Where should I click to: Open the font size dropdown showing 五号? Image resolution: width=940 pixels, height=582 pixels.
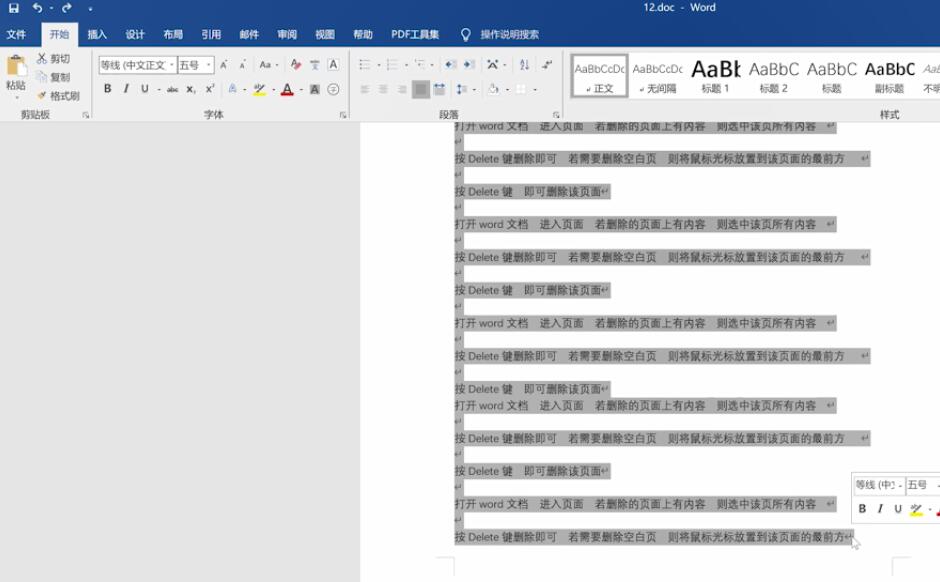coord(209,65)
